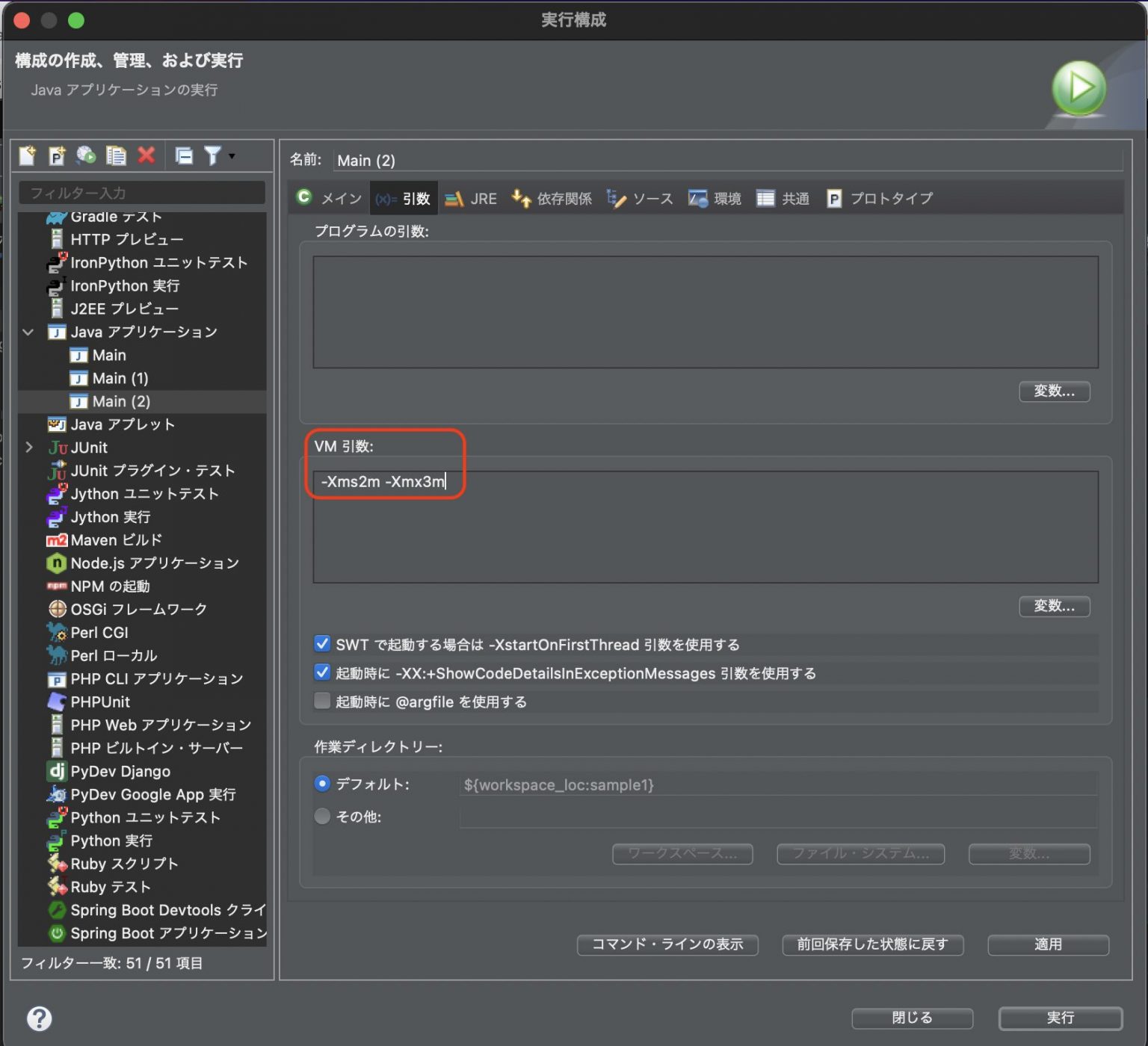Delete the Main (2) configuration
The width and height of the screenshot is (1148, 1046).
point(146,155)
